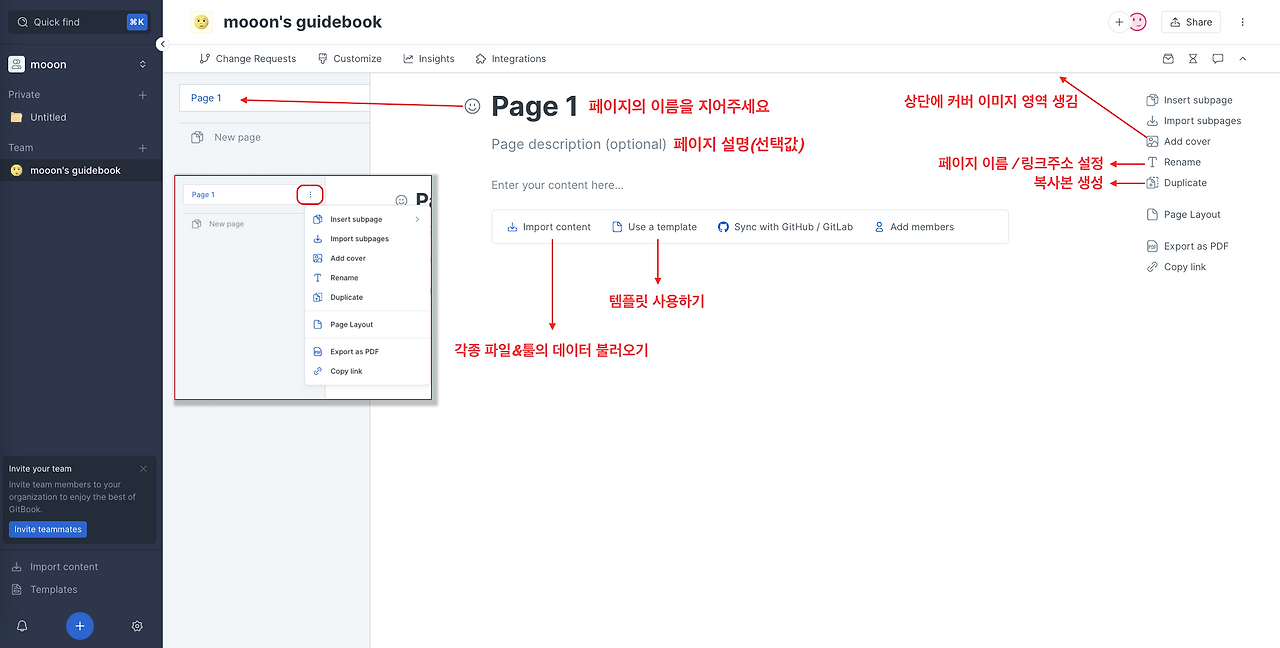Dismiss the Invite your team card
The width and height of the screenshot is (1280, 648).
[x=143, y=468]
